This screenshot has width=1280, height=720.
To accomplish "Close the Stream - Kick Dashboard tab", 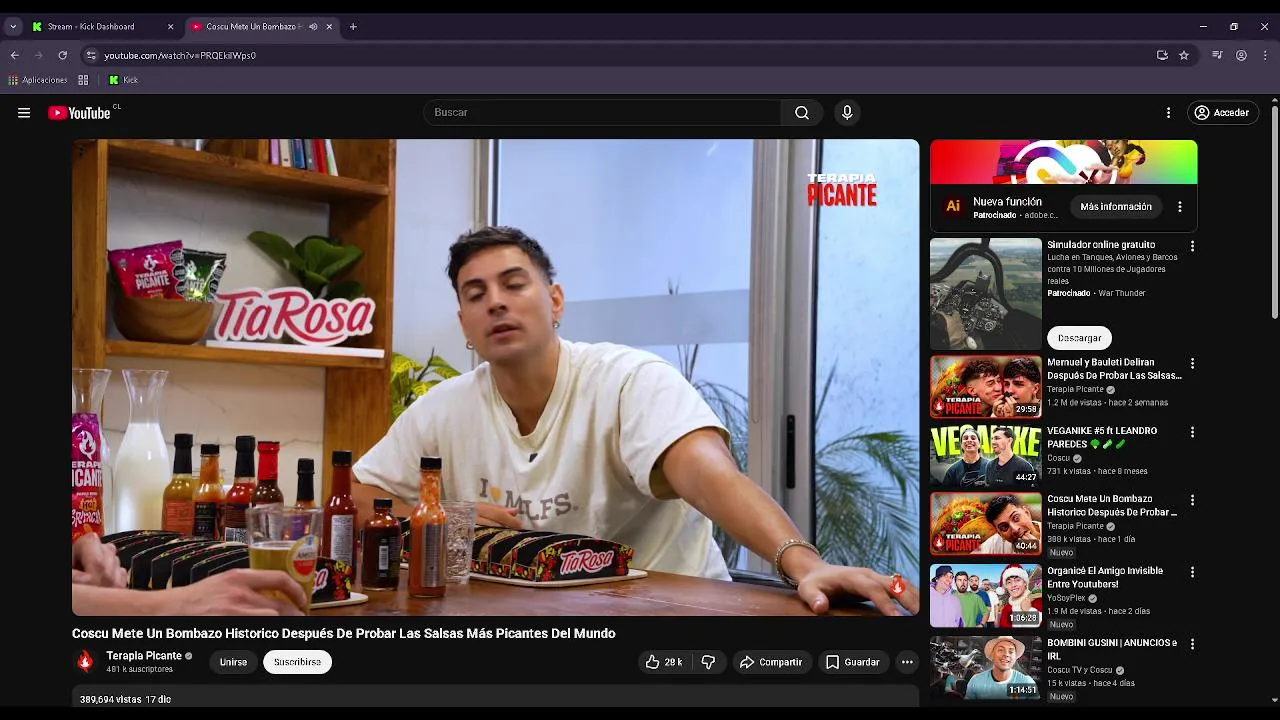I will [170, 27].
